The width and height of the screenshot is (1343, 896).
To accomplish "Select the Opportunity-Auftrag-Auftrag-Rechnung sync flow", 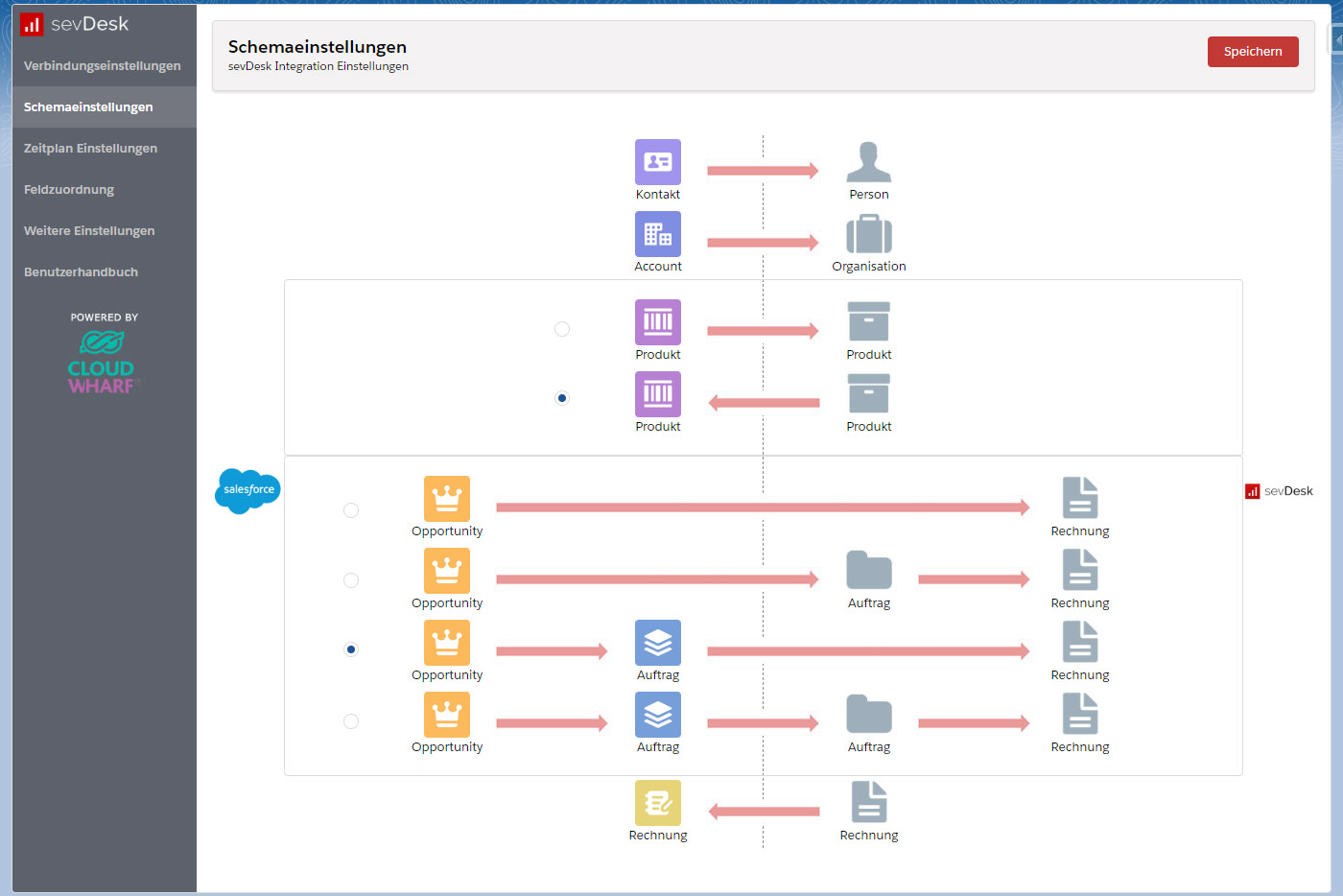I will pyautogui.click(x=350, y=720).
